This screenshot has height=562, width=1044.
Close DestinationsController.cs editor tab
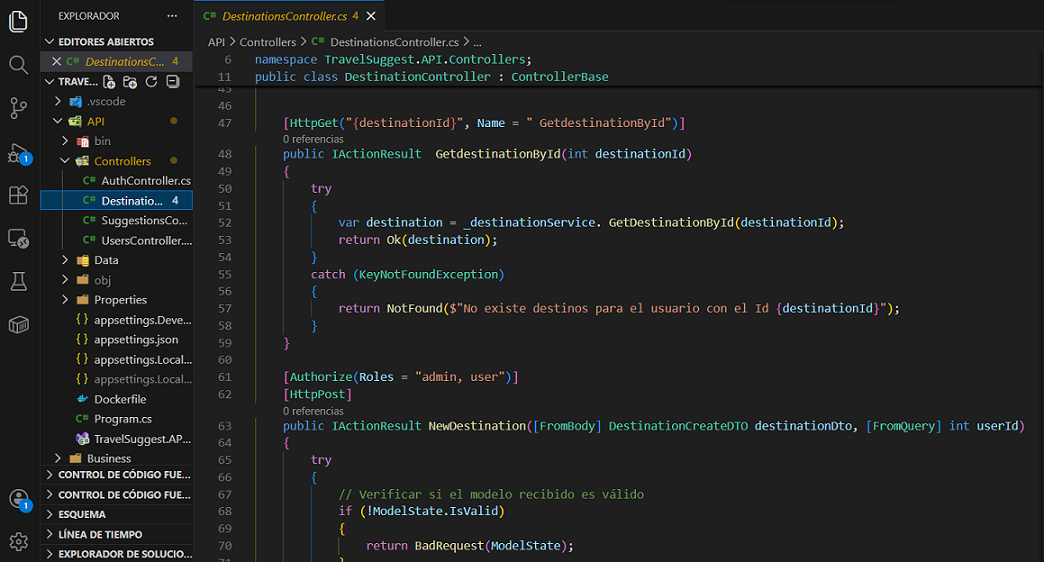[x=371, y=16]
